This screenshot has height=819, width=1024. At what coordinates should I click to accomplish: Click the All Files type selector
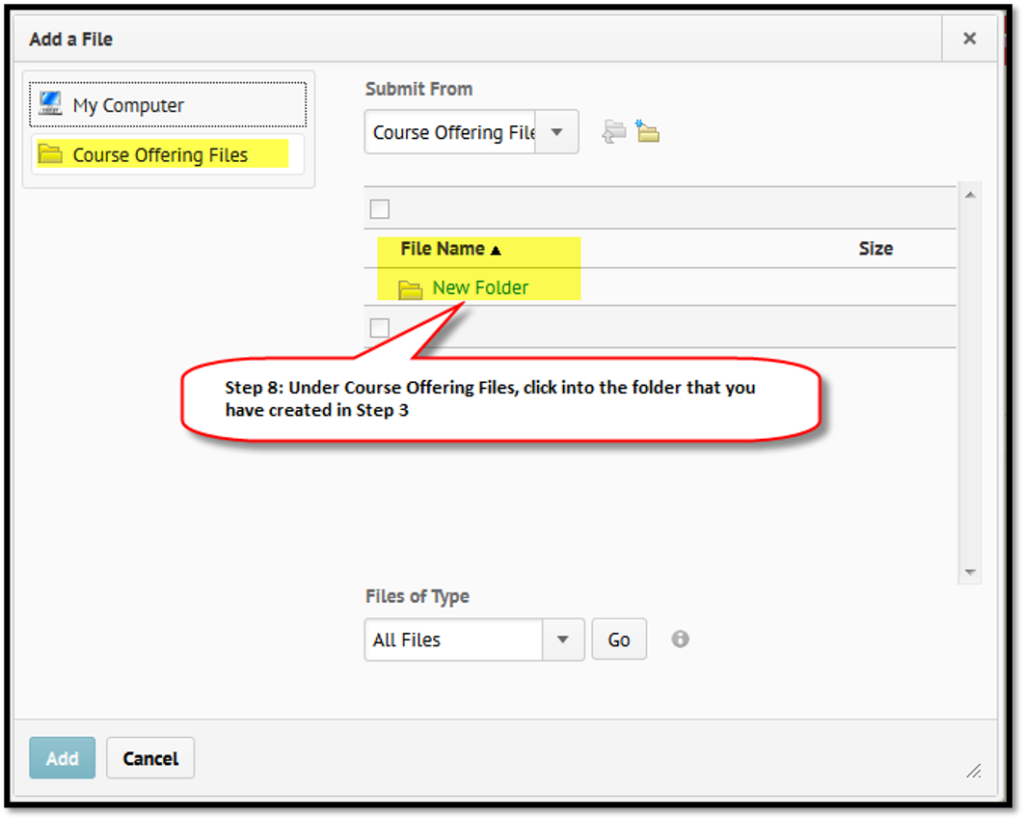(454, 639)
